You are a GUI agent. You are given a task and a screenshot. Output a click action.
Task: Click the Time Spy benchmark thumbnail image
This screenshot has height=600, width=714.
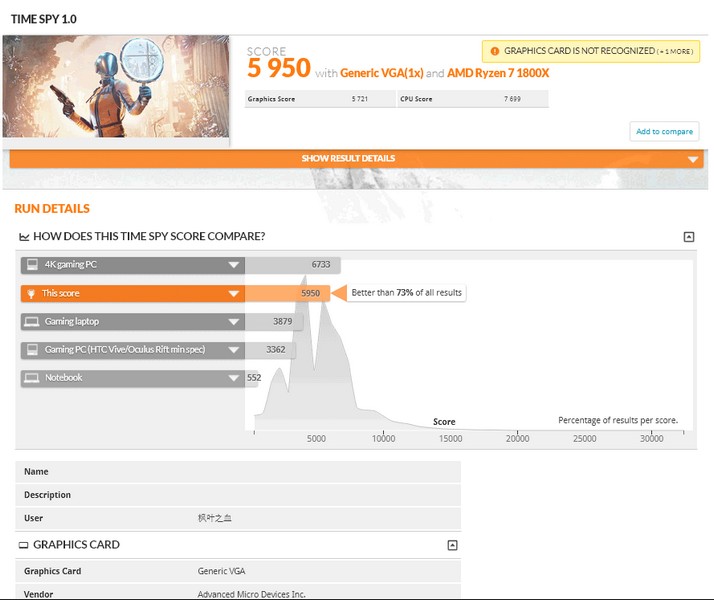coord(116,86)
